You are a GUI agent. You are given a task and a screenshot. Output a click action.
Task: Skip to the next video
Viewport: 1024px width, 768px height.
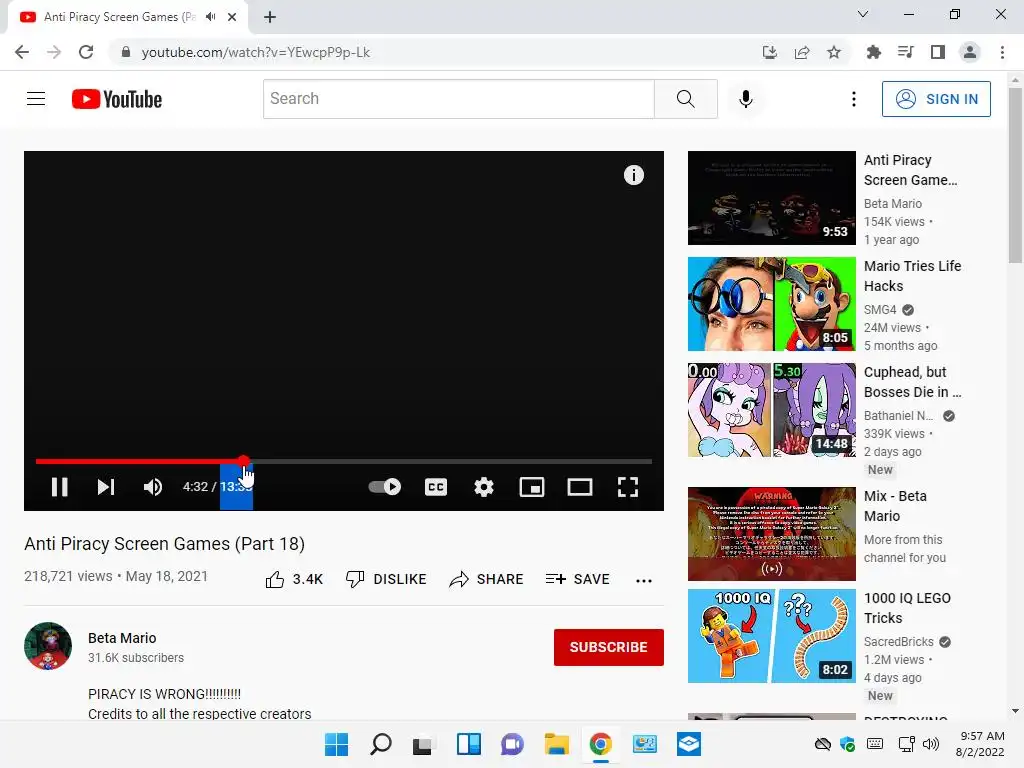click(x=106, y=487)
